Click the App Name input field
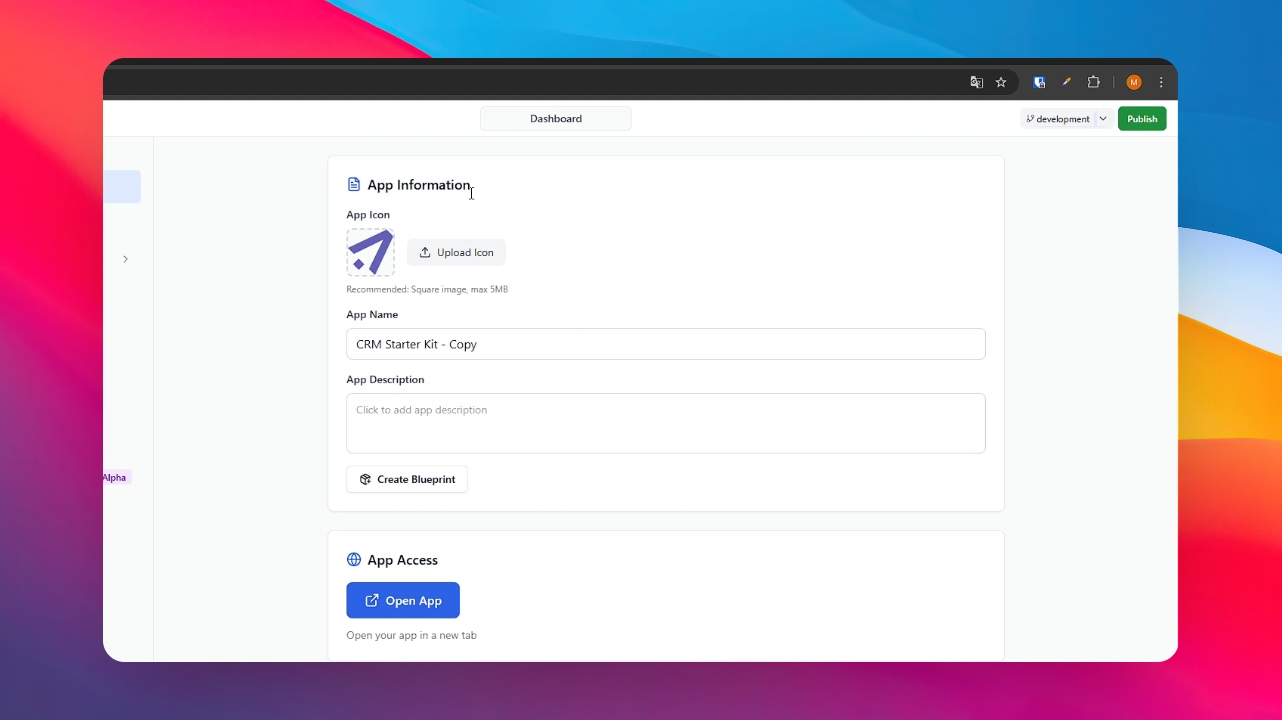Viewport: 1282px width, 720px height. (x=666, y=344)
